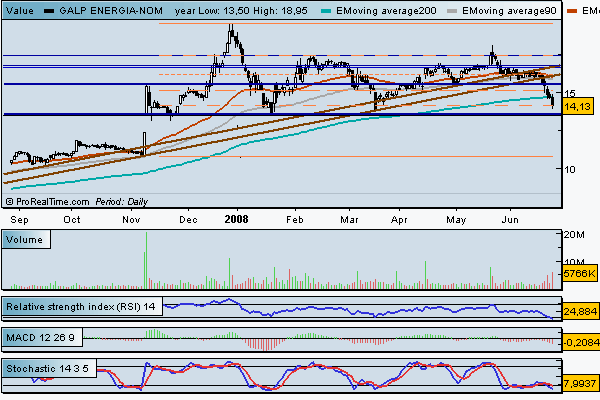The image size is (600, 400).
Task: Select the "Value" panel title label
Action: coord(20,11)
